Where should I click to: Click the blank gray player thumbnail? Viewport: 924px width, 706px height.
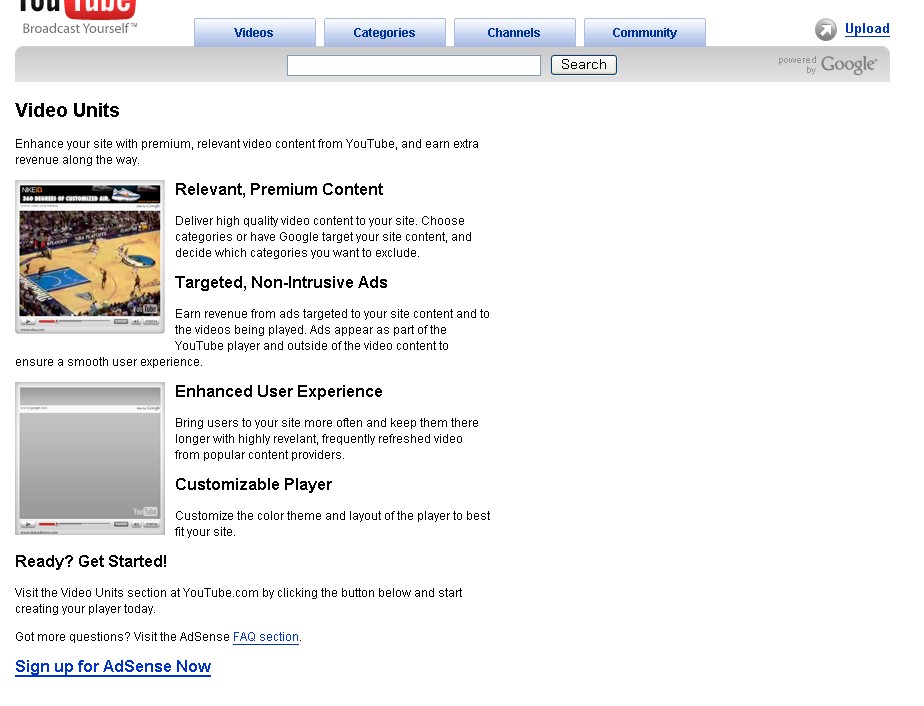point(90,459)
